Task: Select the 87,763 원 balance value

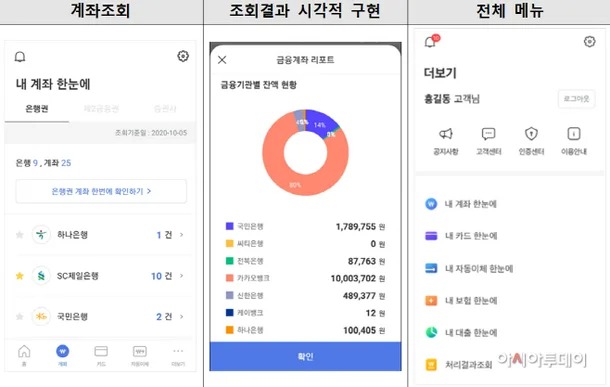Action: [x=366, y=261]
